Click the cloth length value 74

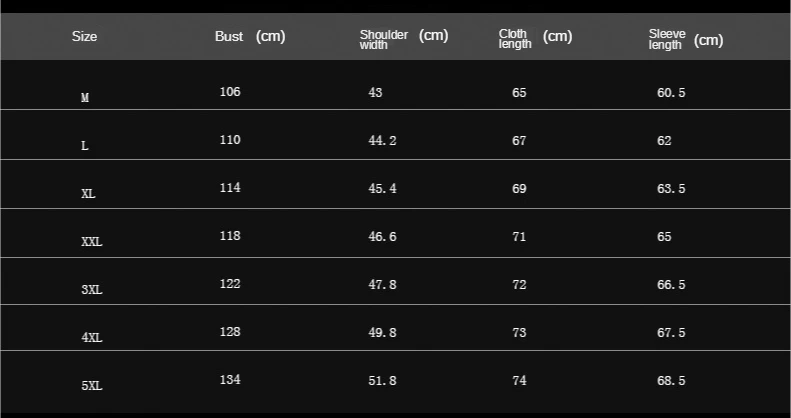click(519, 381)
